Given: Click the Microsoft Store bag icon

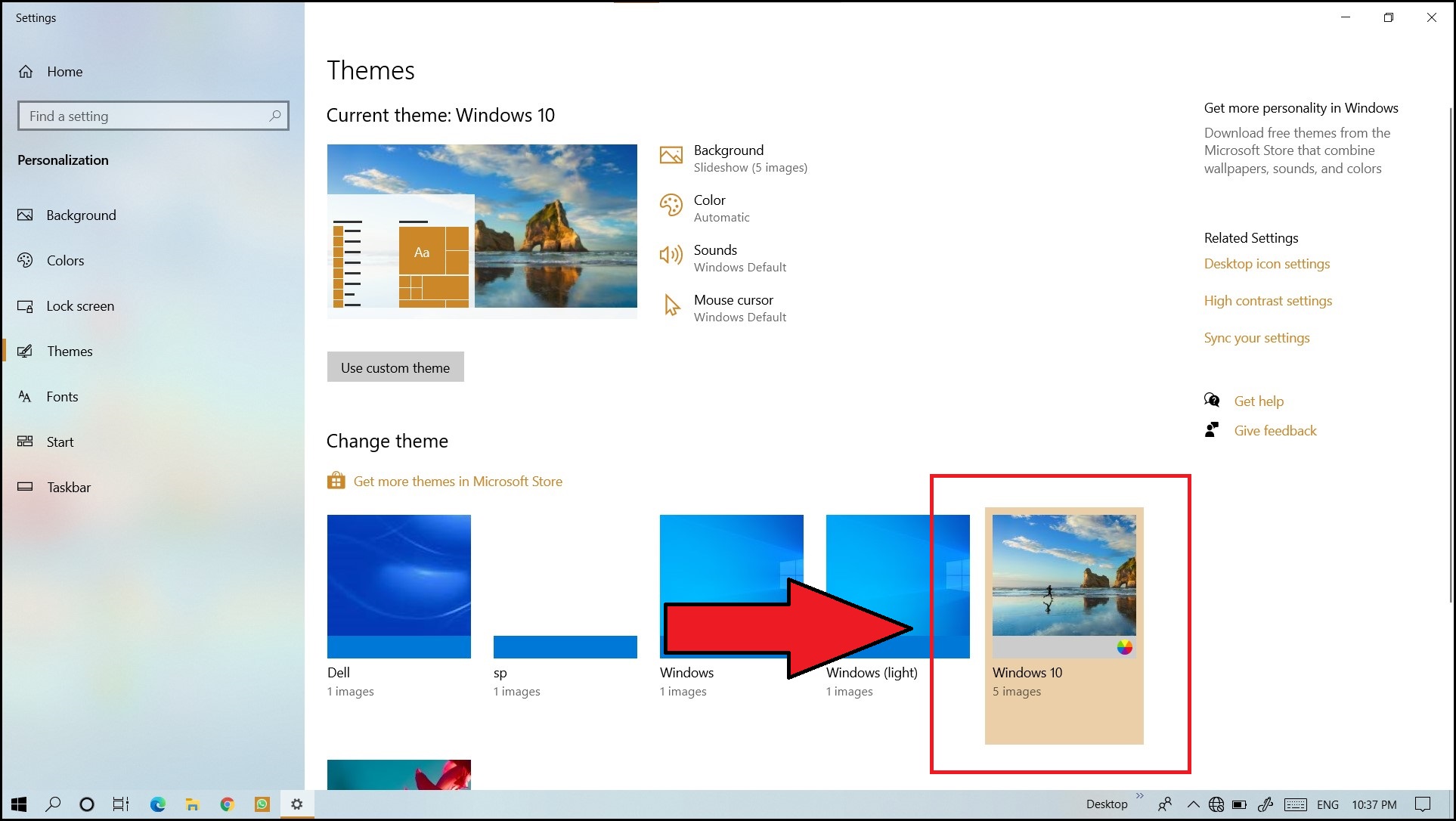Looking at the screenshot, I should pos(336,481).
